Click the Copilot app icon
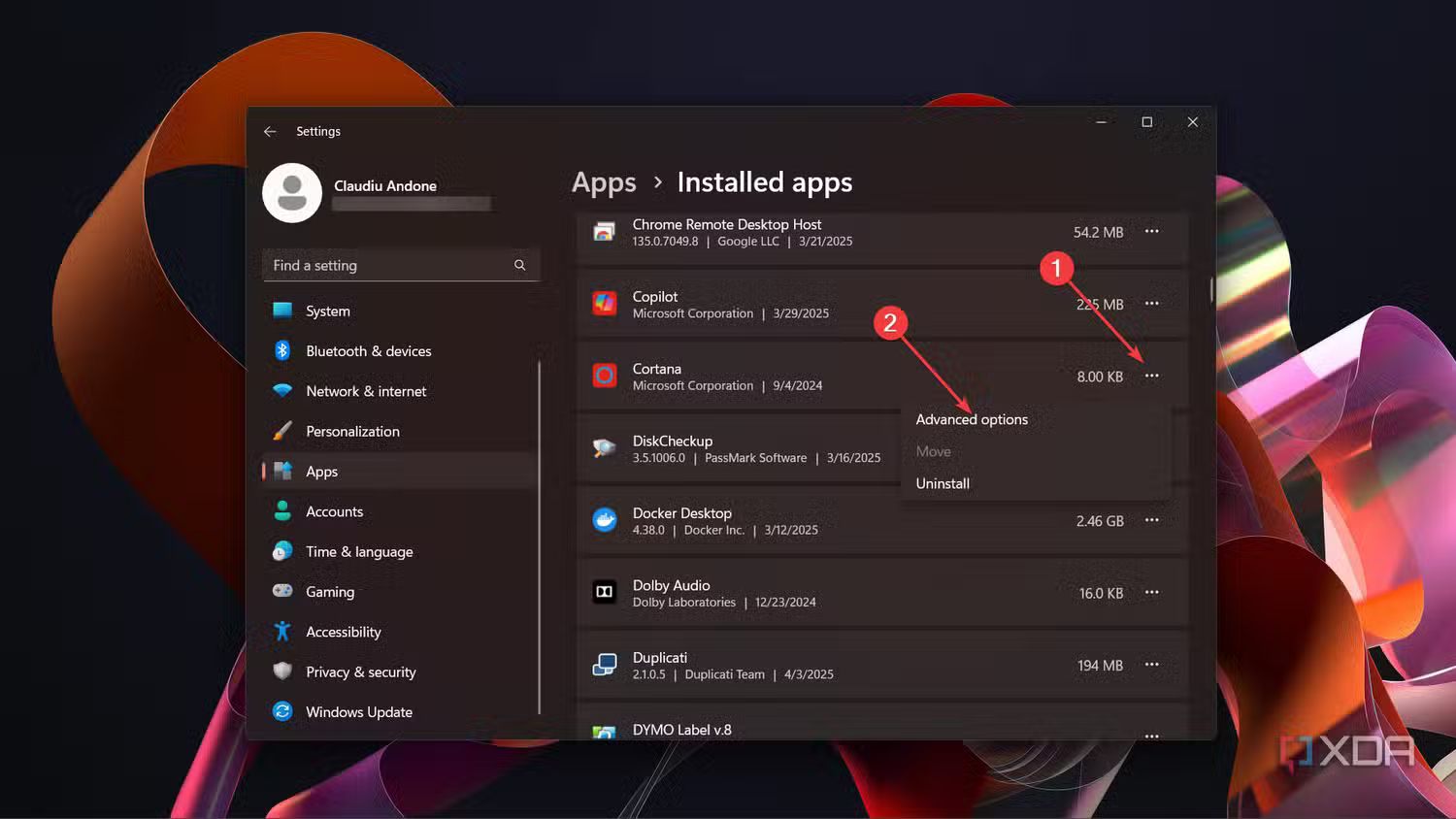1456x819 pixels. (605, 304)
